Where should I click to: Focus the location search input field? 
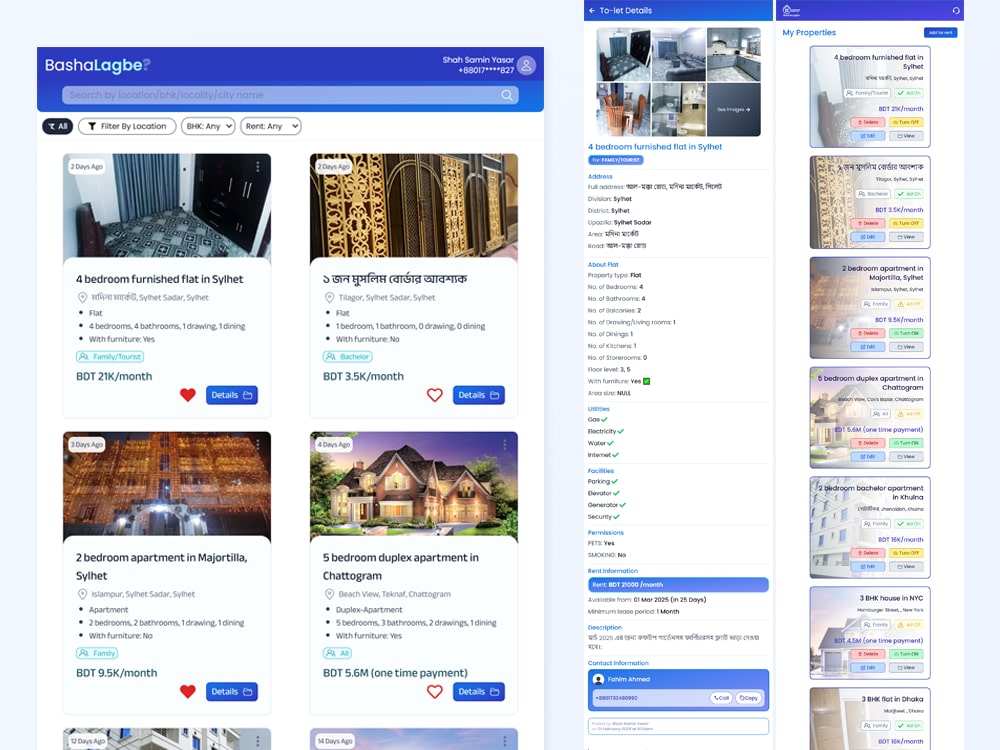[x=290, y=95]
